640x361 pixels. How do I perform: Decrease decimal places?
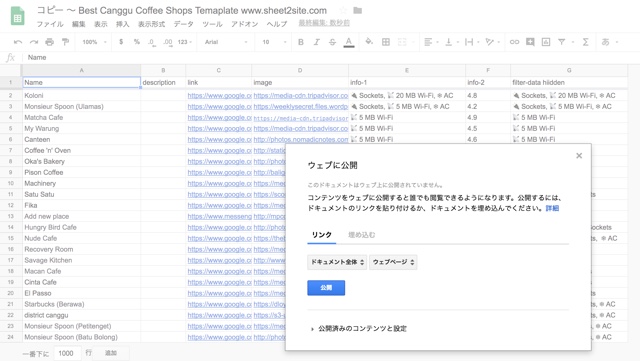pyautogui.click(x=151, y=42)
